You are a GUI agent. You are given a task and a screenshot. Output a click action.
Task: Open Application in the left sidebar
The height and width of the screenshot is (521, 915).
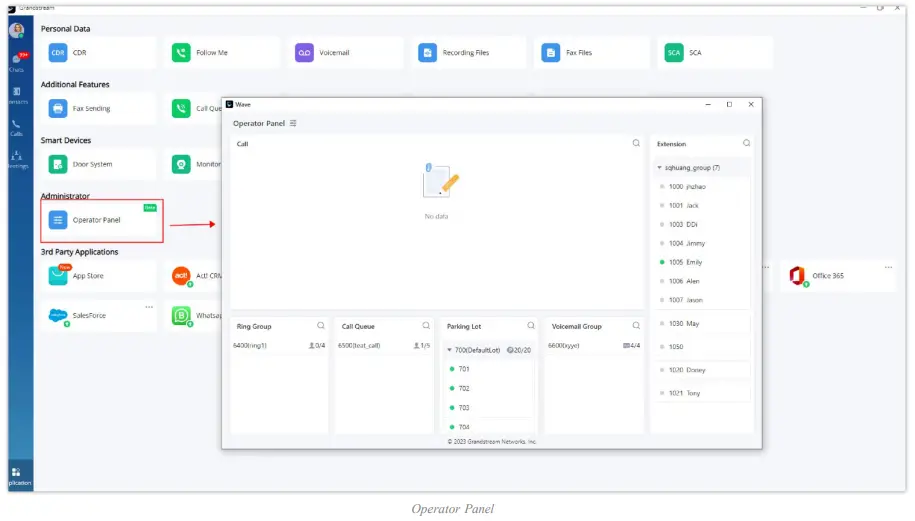(19, 477)
